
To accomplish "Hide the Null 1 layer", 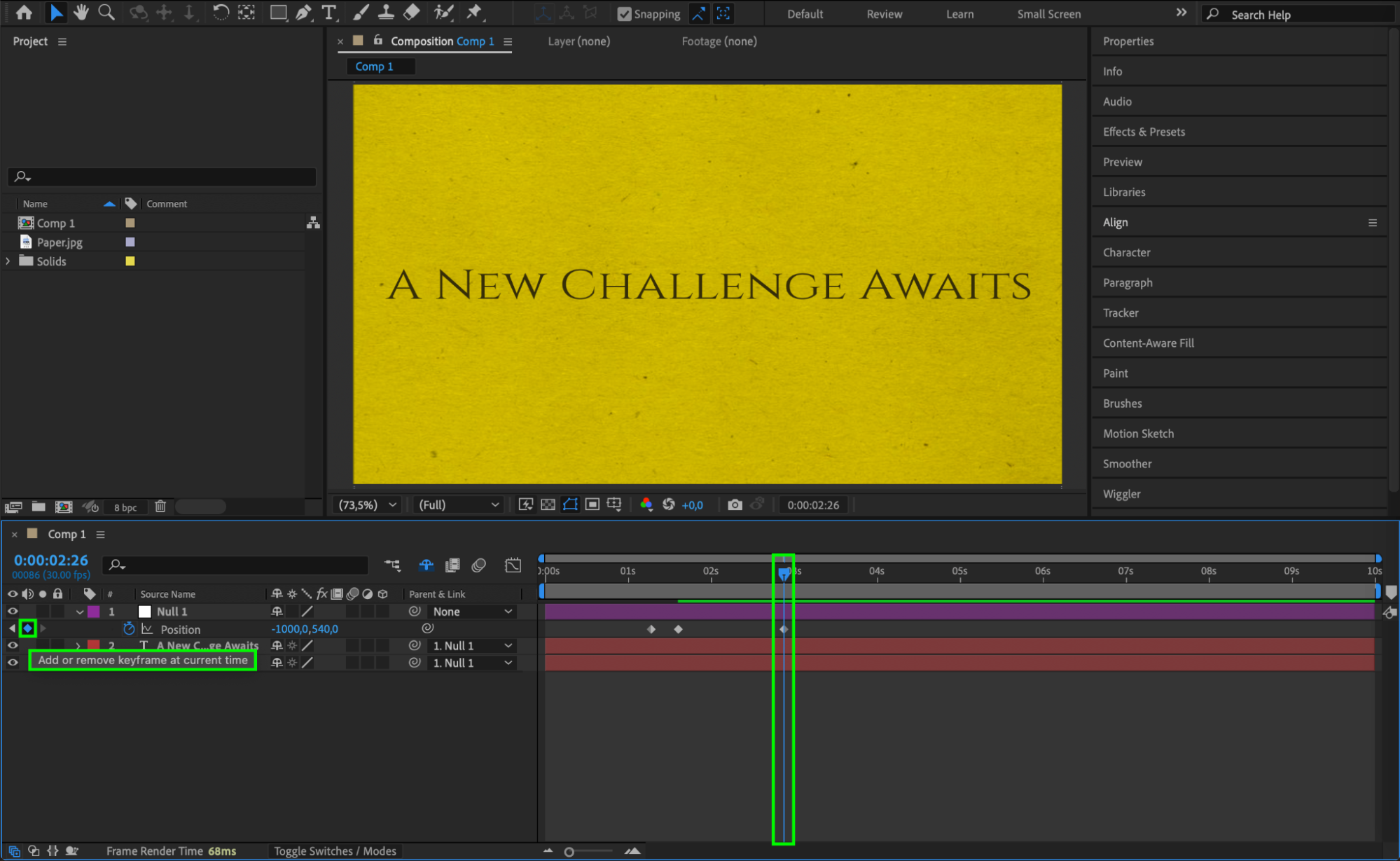I will pos(13,612).
